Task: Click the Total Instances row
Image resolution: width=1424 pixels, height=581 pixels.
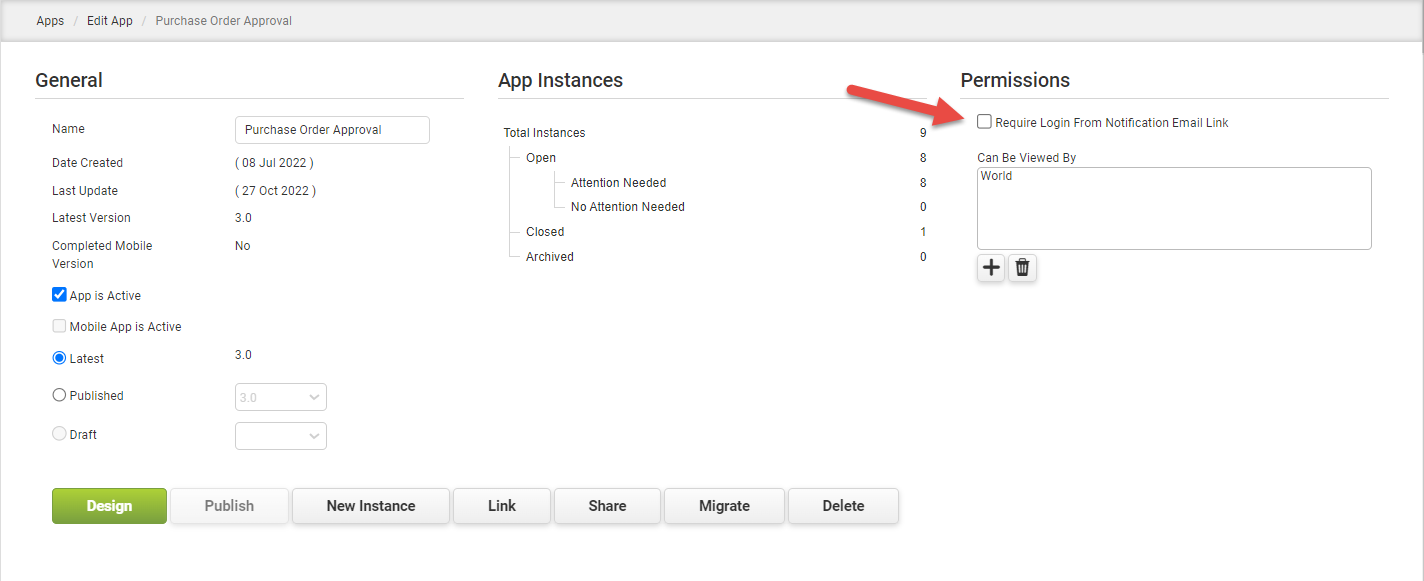Action: pos(715,133)
